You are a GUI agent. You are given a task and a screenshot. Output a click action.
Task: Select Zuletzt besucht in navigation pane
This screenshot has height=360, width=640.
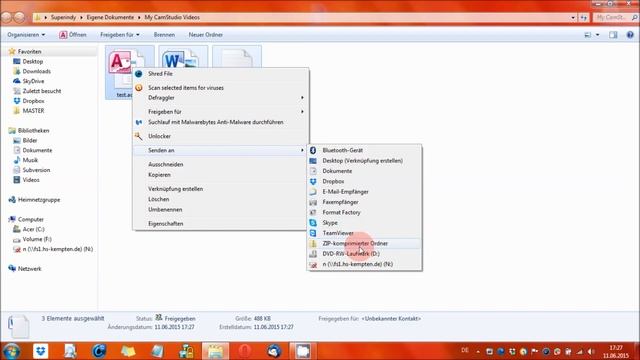coord(42,91)
